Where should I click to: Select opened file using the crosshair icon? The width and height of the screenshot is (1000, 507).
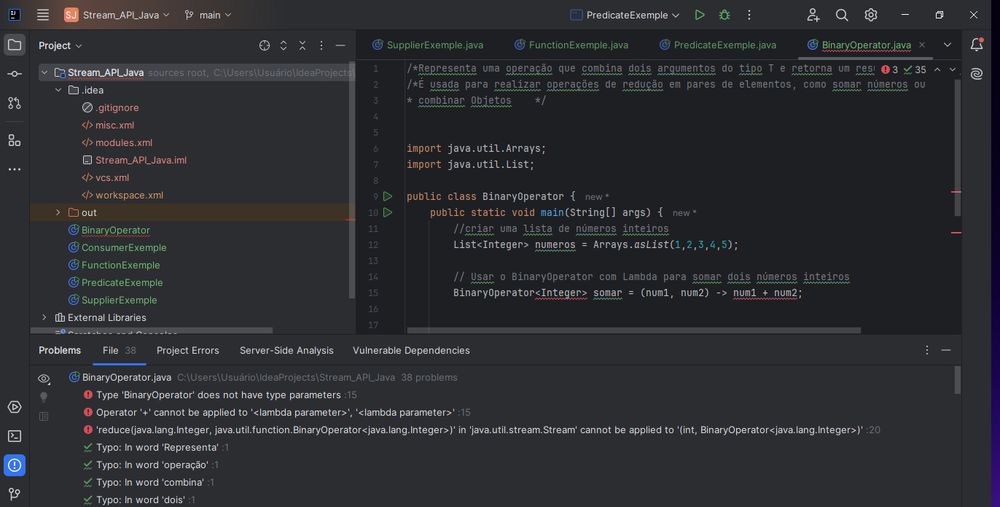tap(265, 46)
